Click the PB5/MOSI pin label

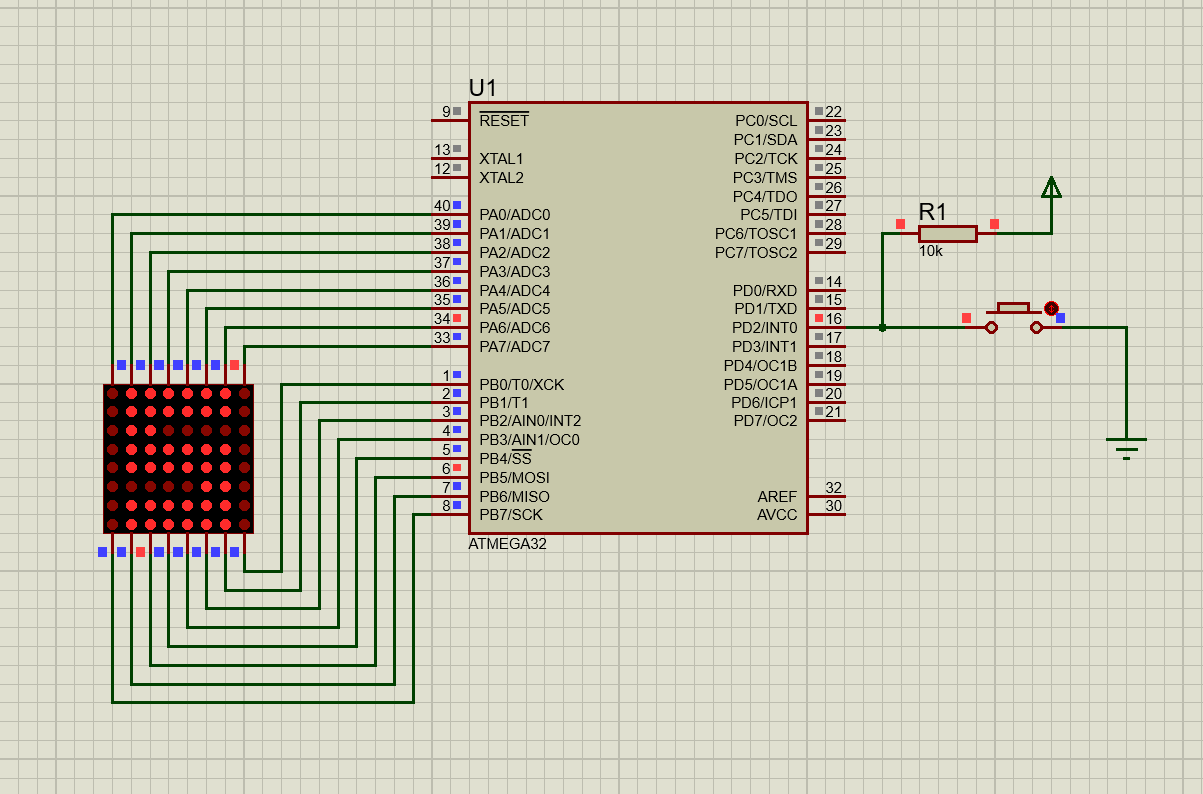tap(514, 478)
